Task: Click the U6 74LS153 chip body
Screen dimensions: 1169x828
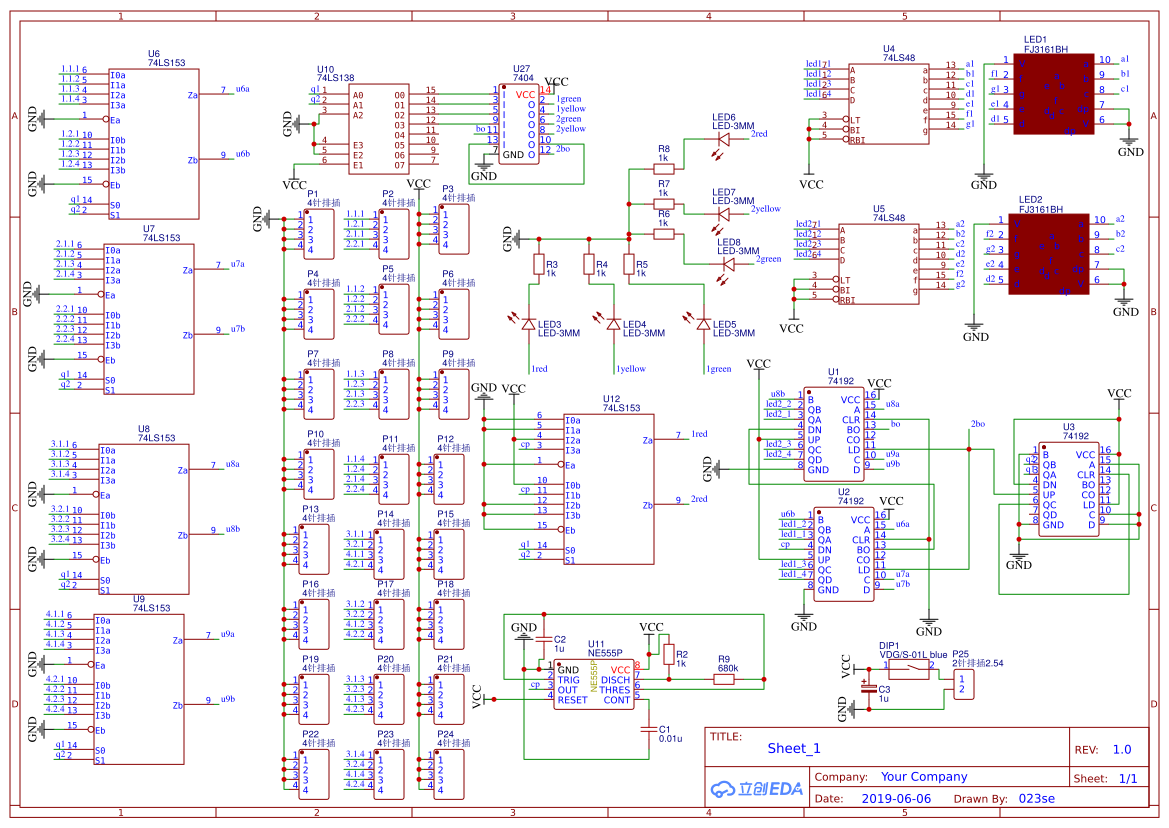Action: (154, 144)
